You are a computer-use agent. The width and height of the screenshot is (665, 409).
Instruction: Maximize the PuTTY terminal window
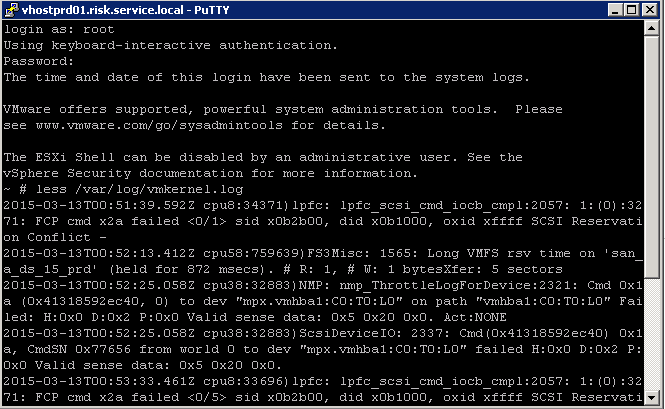631,10
